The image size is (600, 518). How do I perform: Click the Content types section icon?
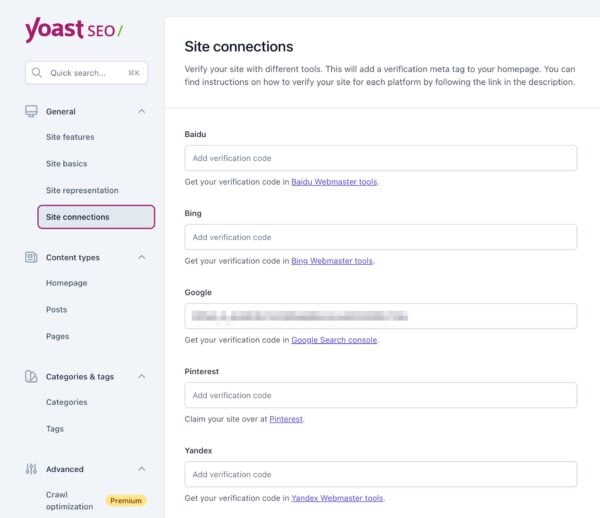(x=31, y=257)
